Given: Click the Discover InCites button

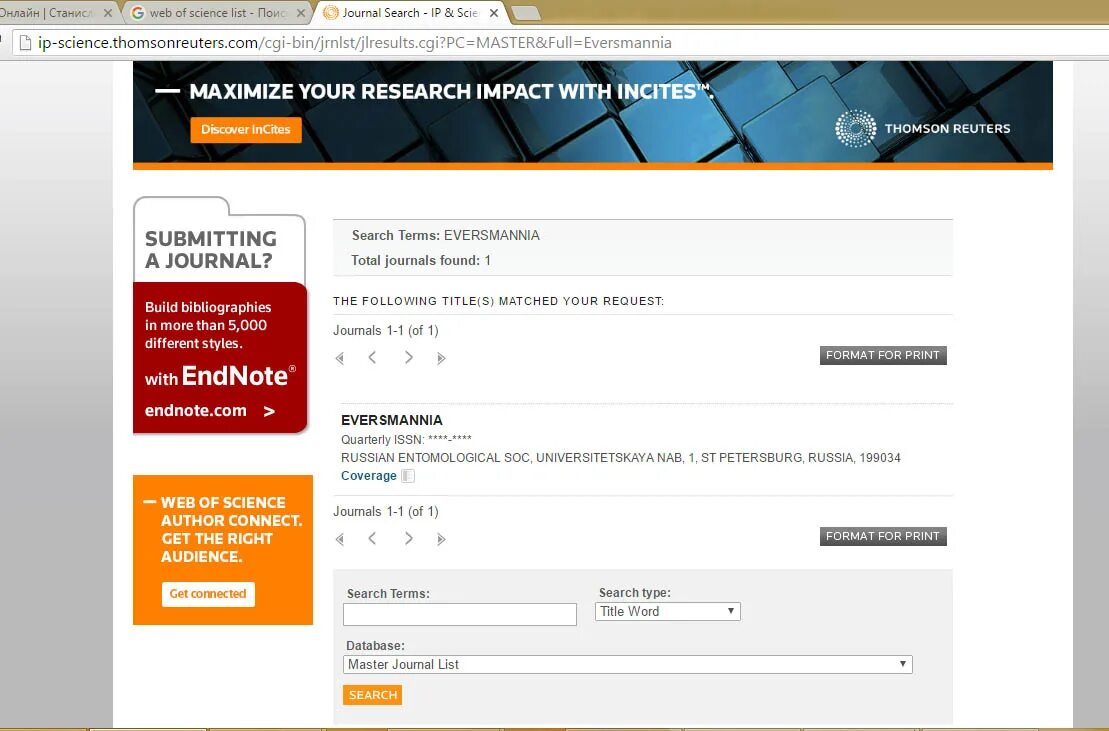Looking at the screenshot, I should (x=245, y=129).
